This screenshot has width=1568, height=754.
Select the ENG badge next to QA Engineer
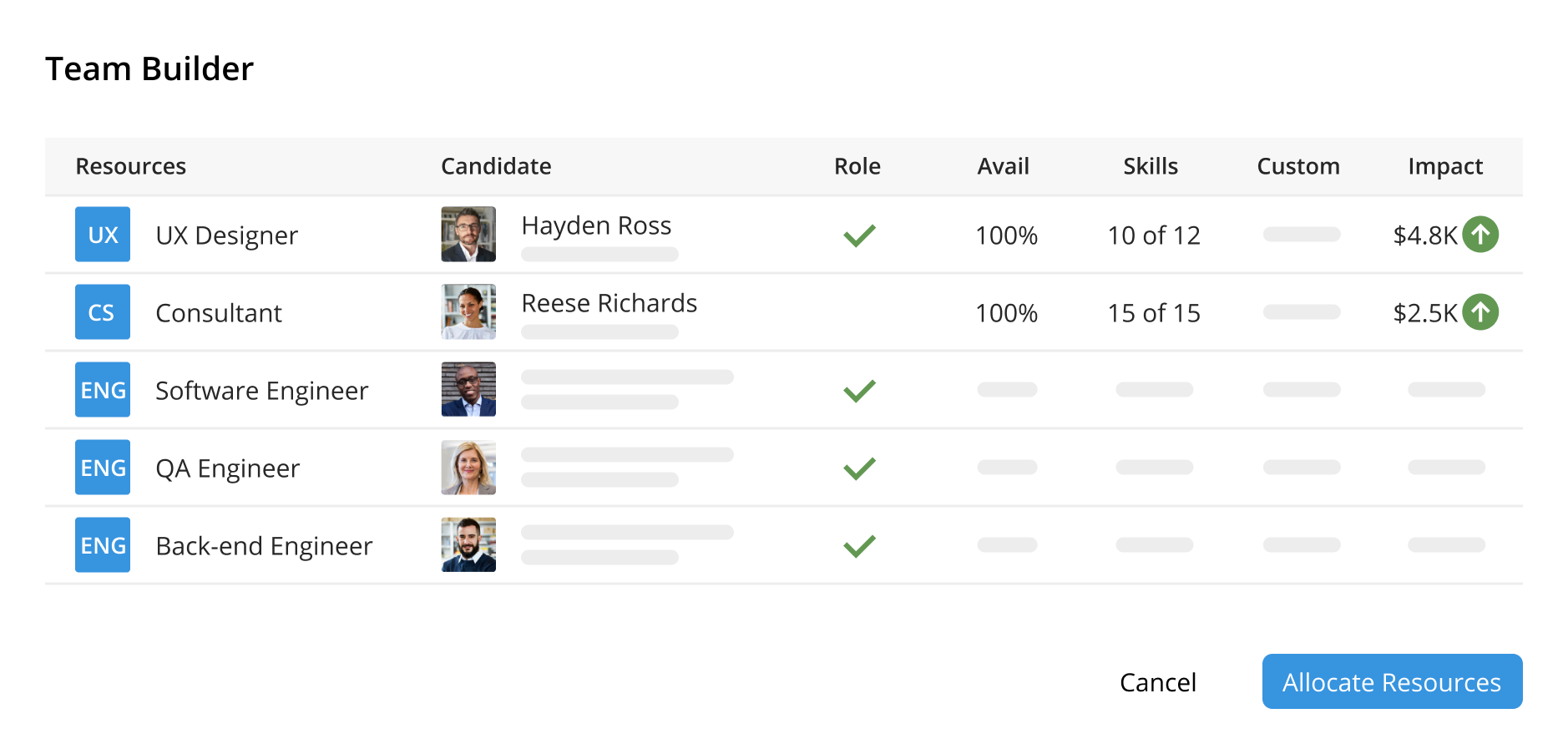pos(102,468)
